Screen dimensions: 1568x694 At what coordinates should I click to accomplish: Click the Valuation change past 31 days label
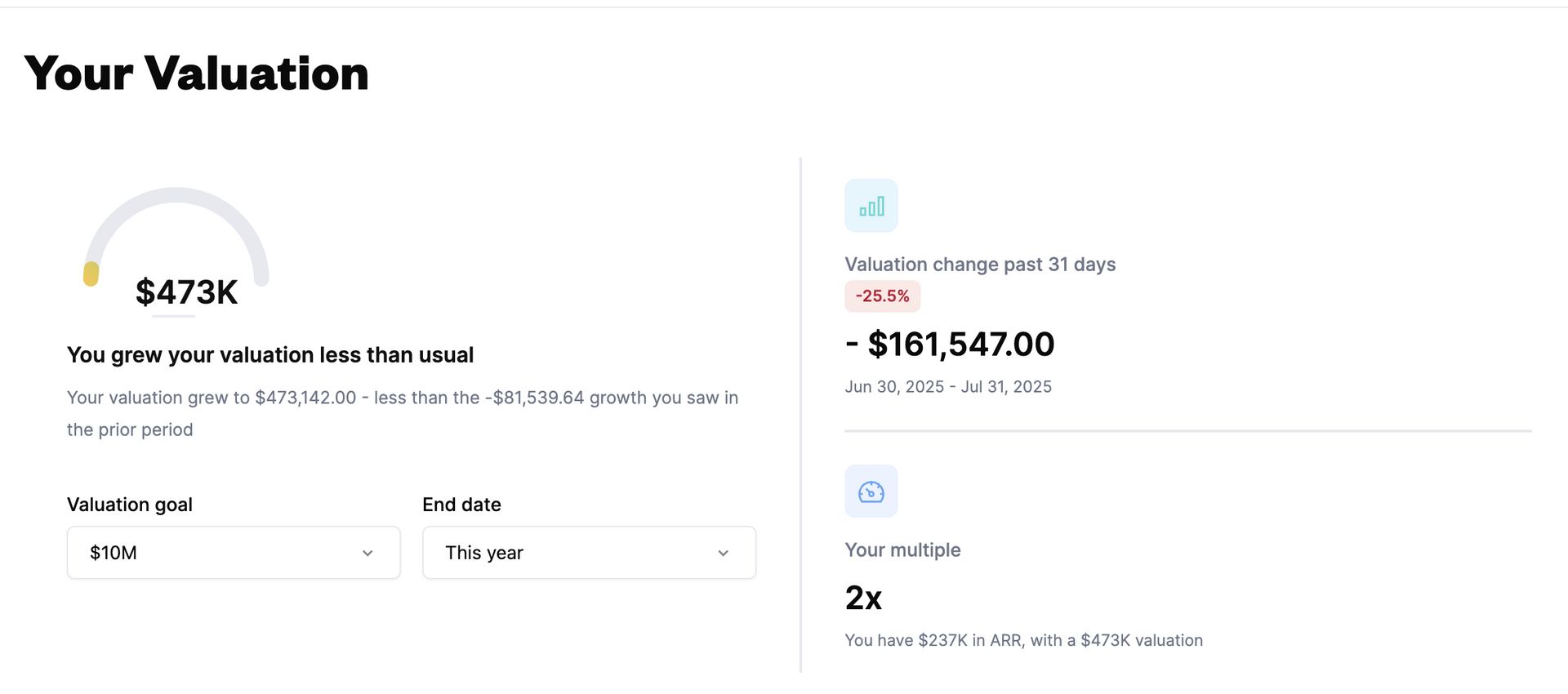coord(980,265)
